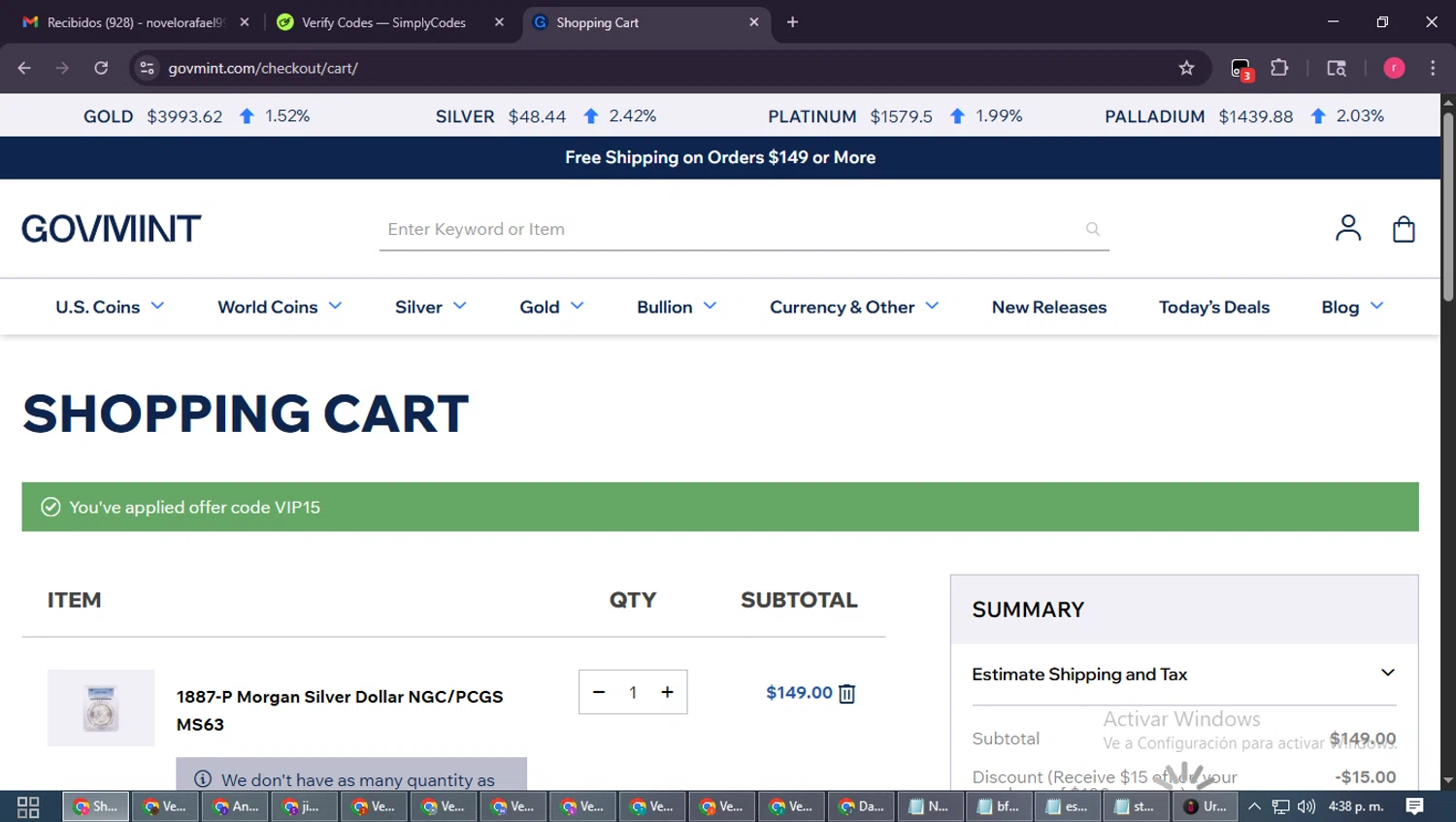
Task: Click the taskbar network icon
Action: (1281, 806)
